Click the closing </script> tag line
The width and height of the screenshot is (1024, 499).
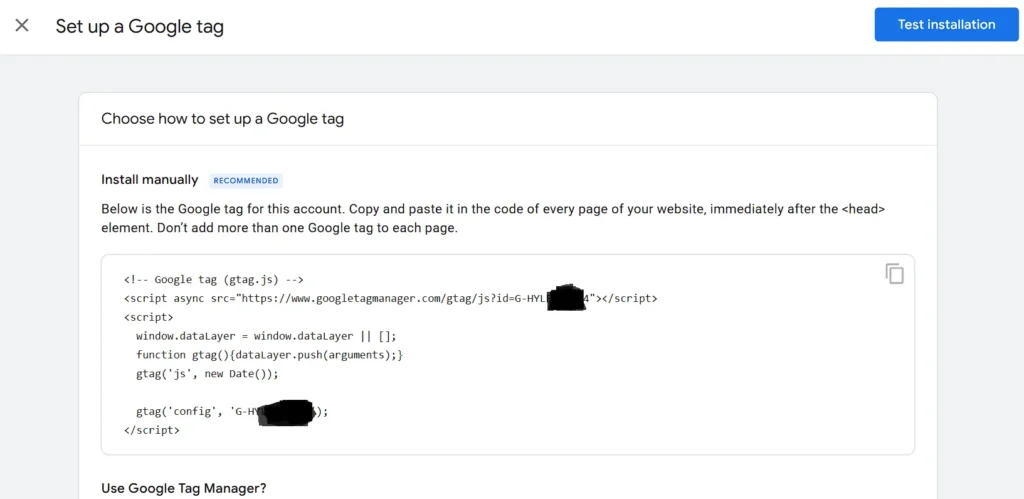(x=152, y=430)
